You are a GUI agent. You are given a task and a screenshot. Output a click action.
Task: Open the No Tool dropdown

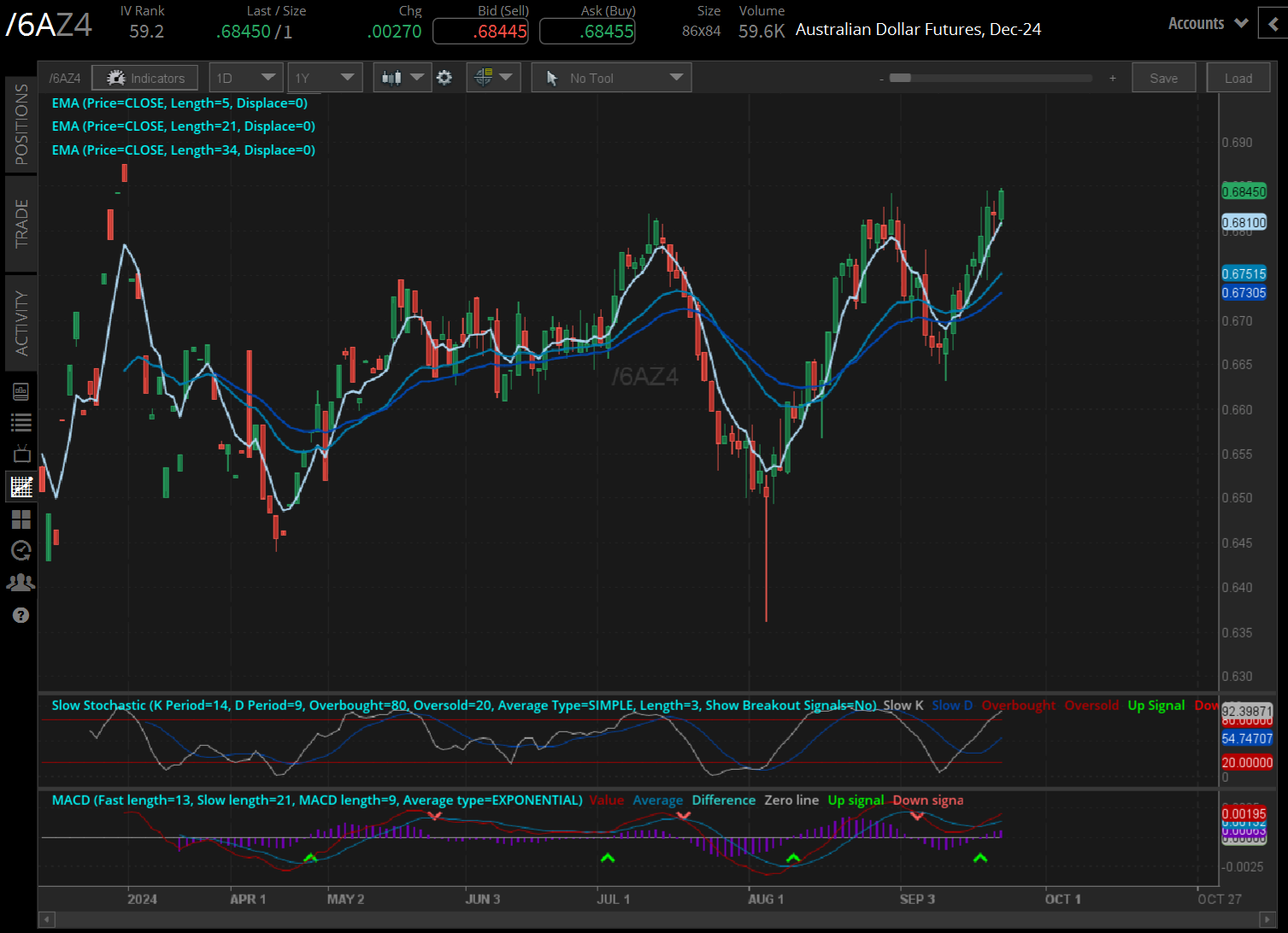[610, 77]
